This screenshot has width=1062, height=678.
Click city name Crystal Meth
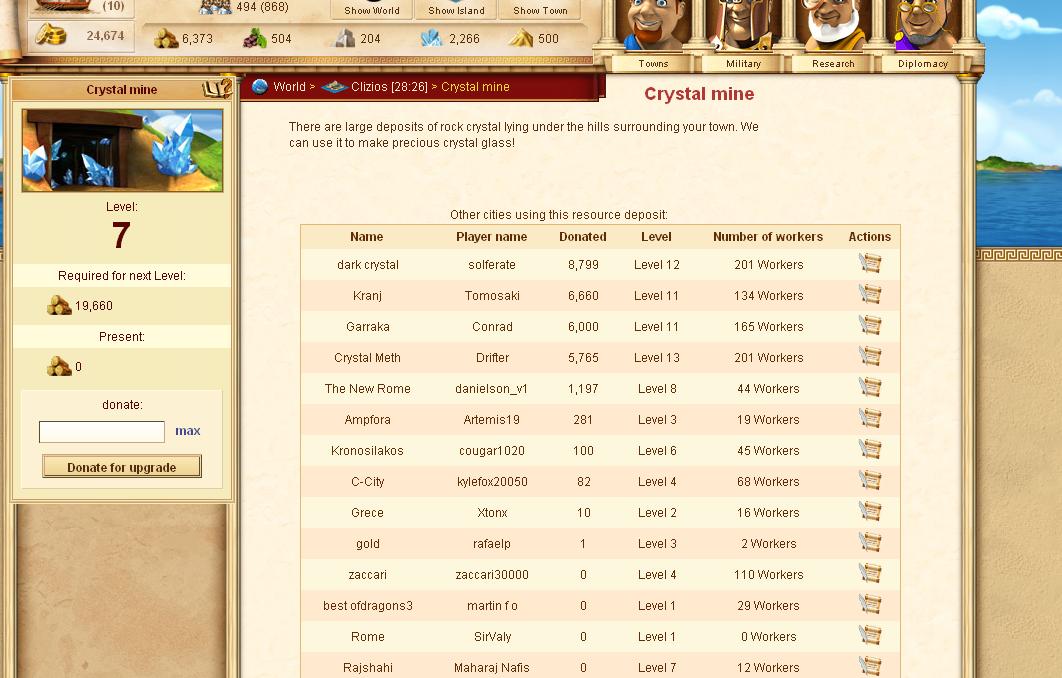pyautogui.click(x=368, y=358)
